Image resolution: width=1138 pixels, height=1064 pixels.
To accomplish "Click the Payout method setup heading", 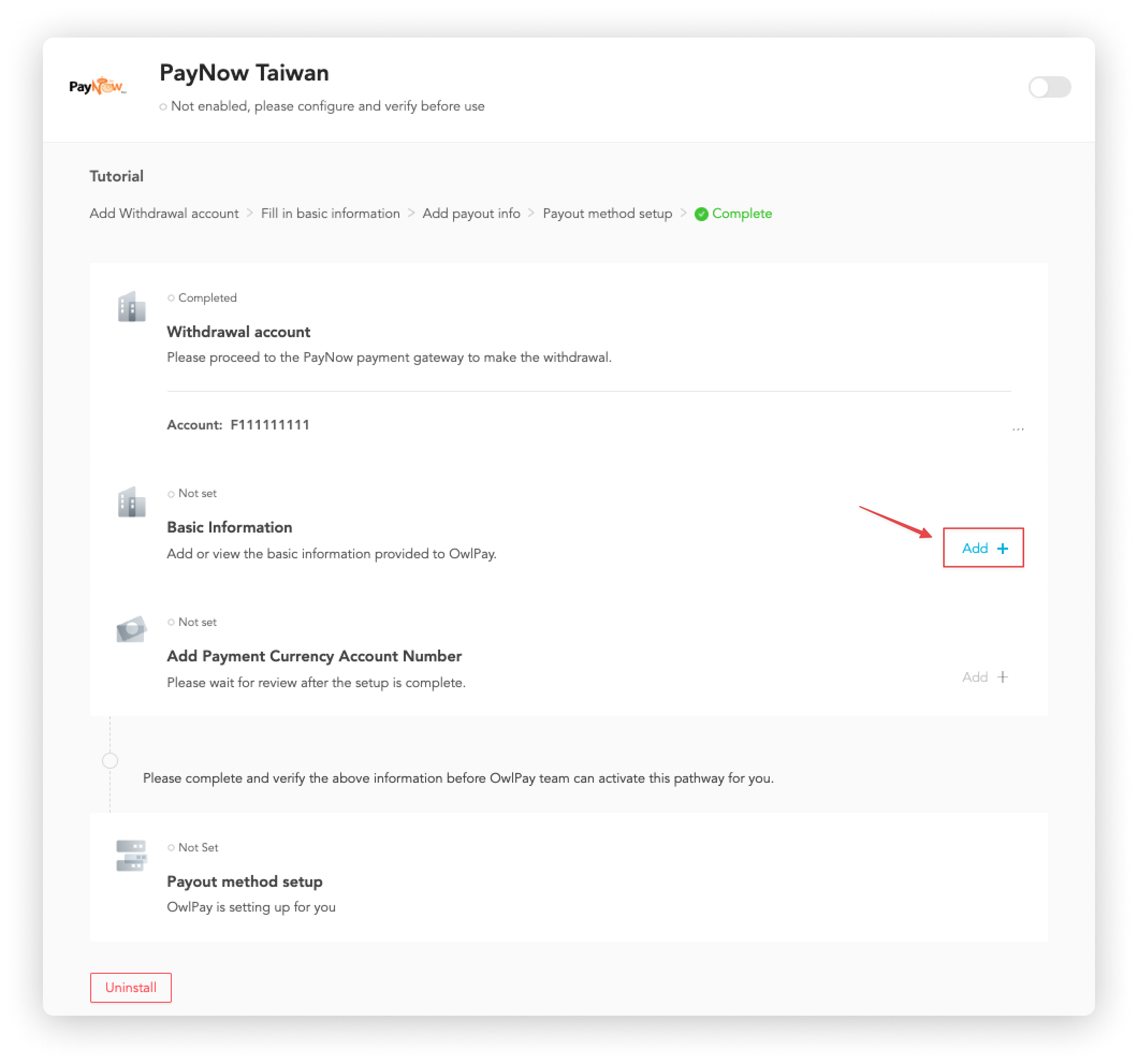I will tap(244, 881).
